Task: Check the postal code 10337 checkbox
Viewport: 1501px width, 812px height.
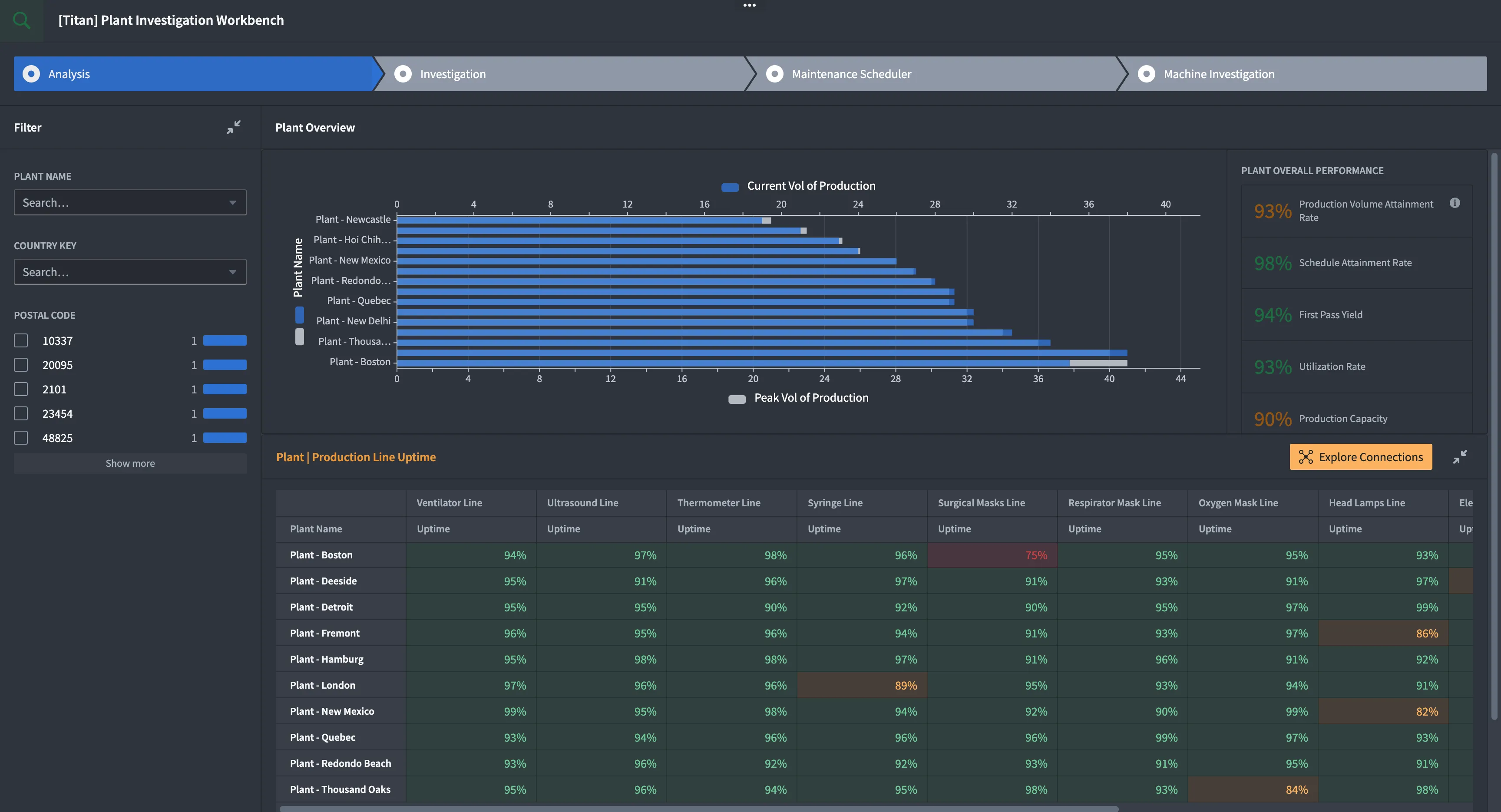Action: click(x=21, y=341)
